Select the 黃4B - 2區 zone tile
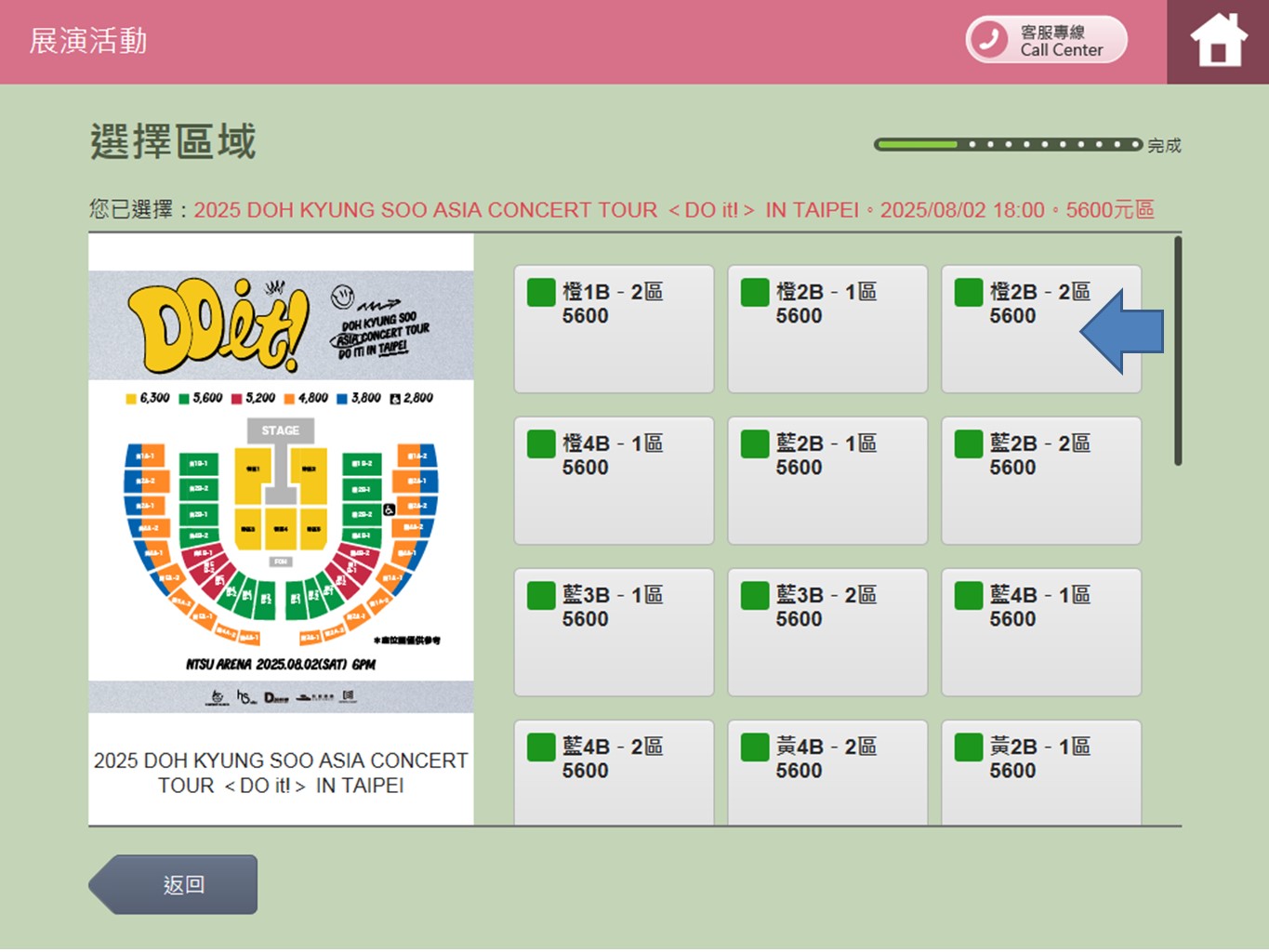This screenshot has height=952, width=1269. (826, 772)
